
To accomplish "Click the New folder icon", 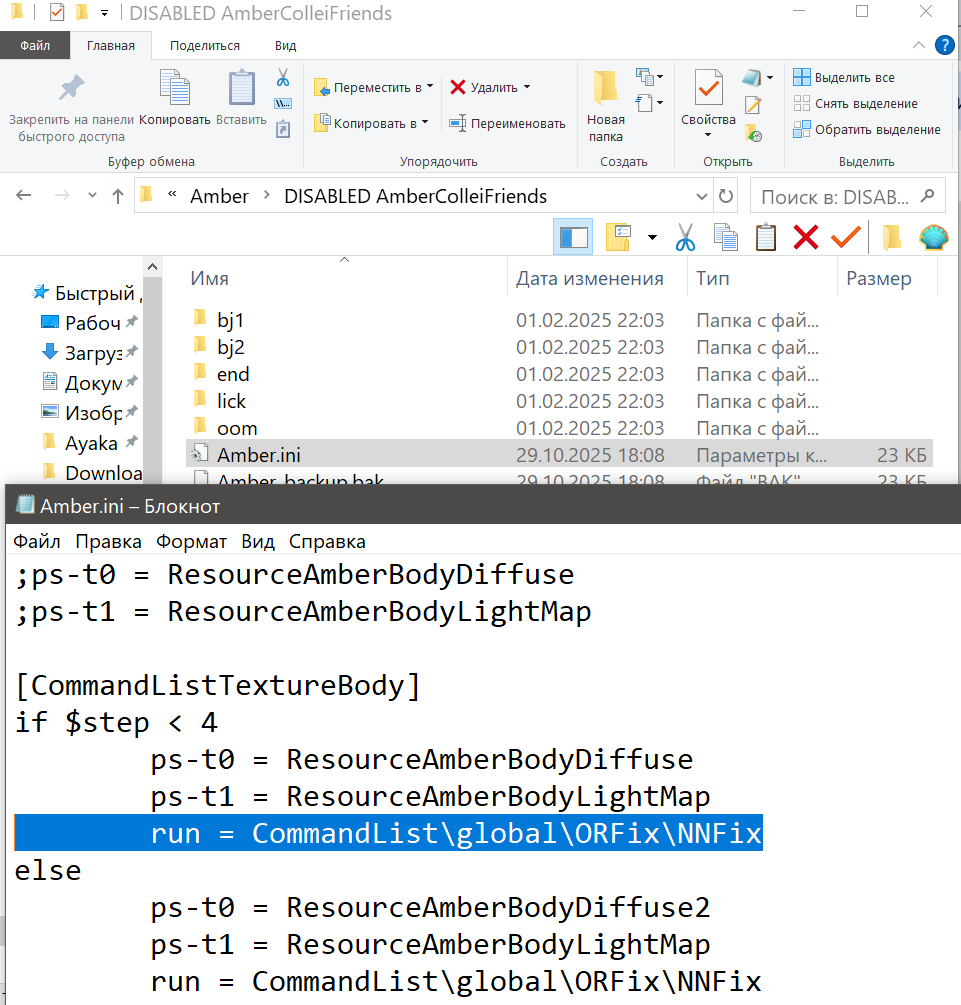I will pos(605,87).
